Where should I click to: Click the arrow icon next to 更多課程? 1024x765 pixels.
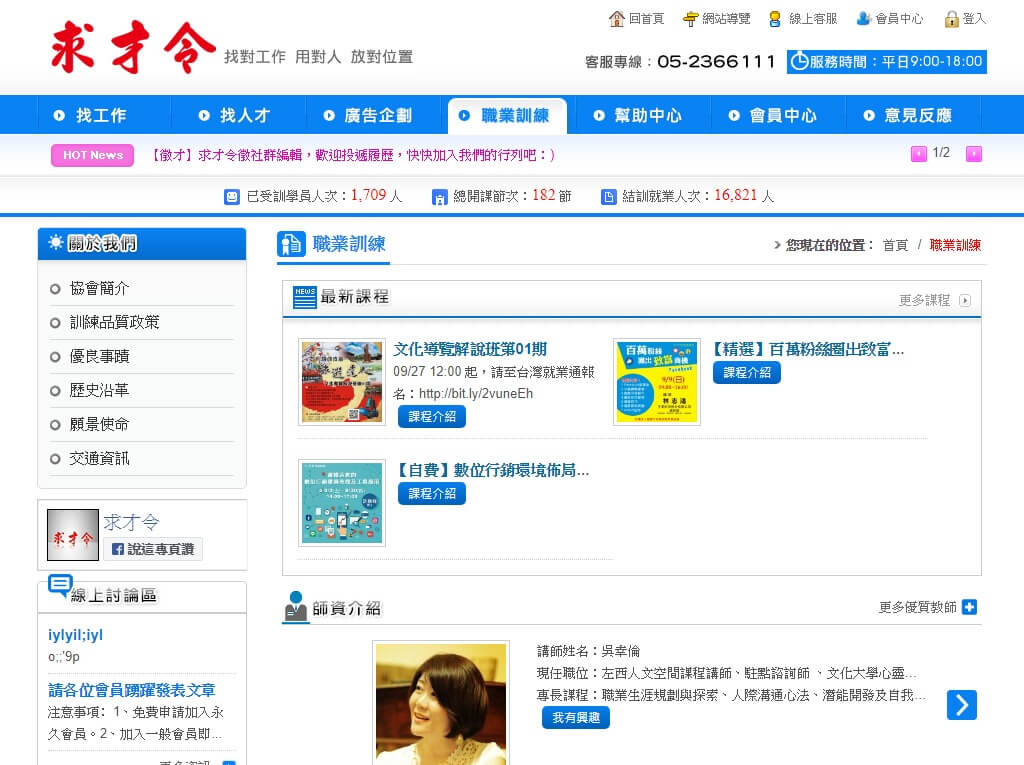coord(965,301)
